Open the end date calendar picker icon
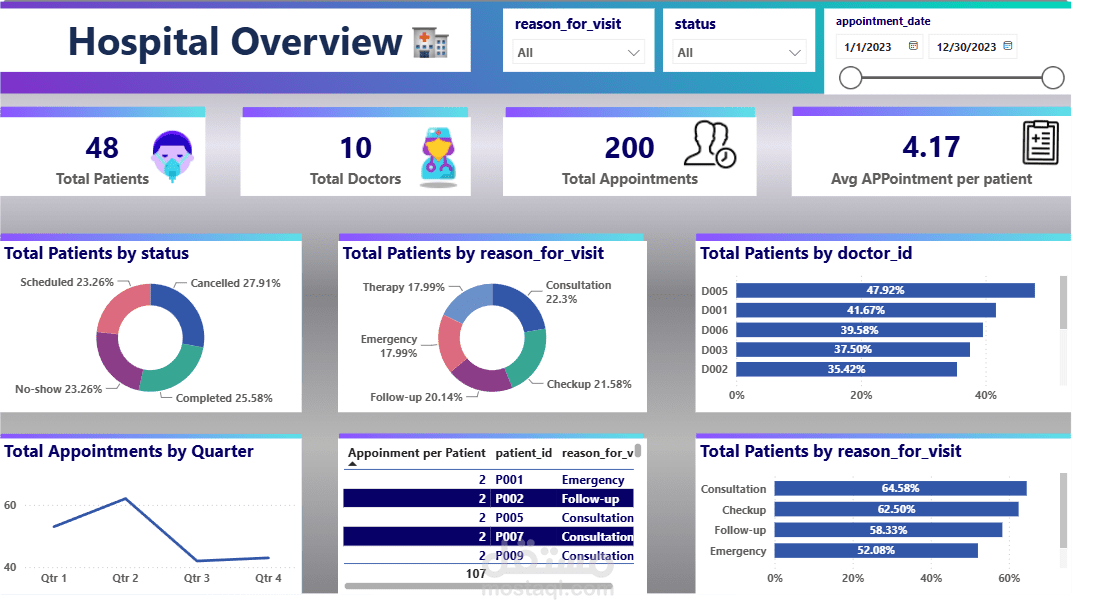Viewport: 1097px width, 612px height. click(1007, 45)
